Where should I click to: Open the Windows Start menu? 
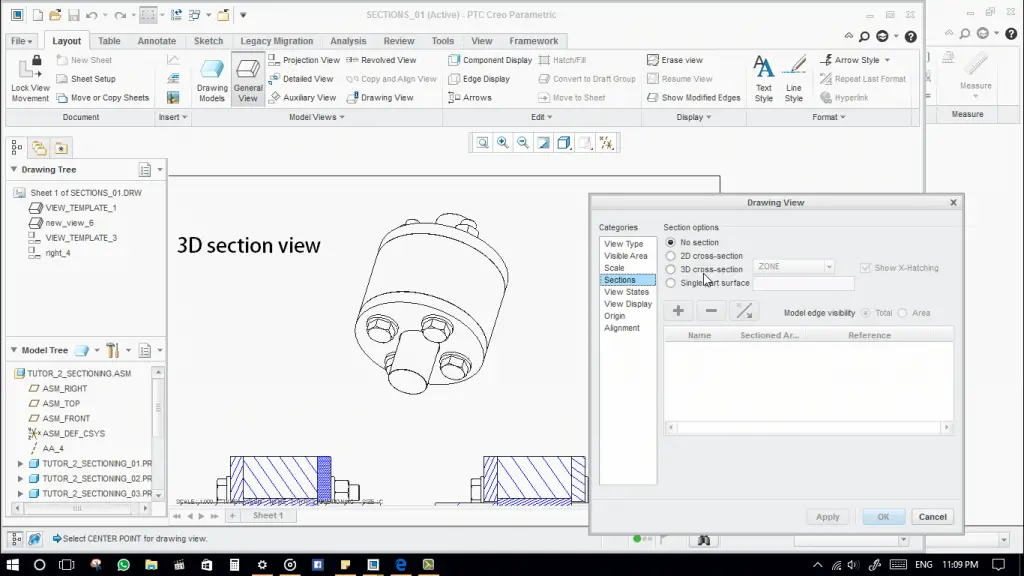[13, 565]
